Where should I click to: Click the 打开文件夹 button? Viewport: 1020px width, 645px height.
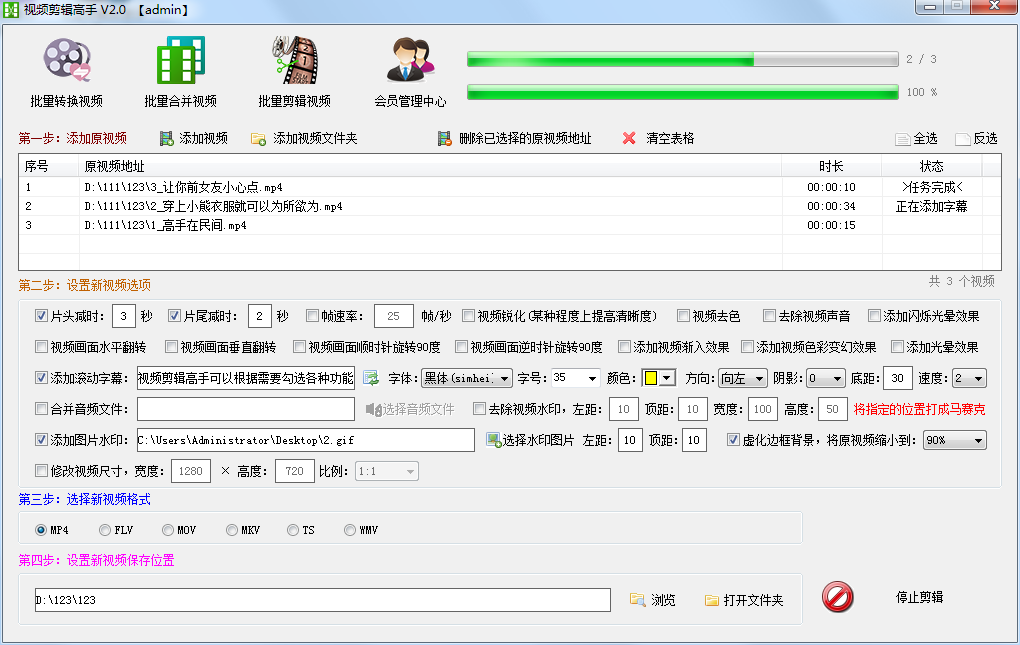743,599
